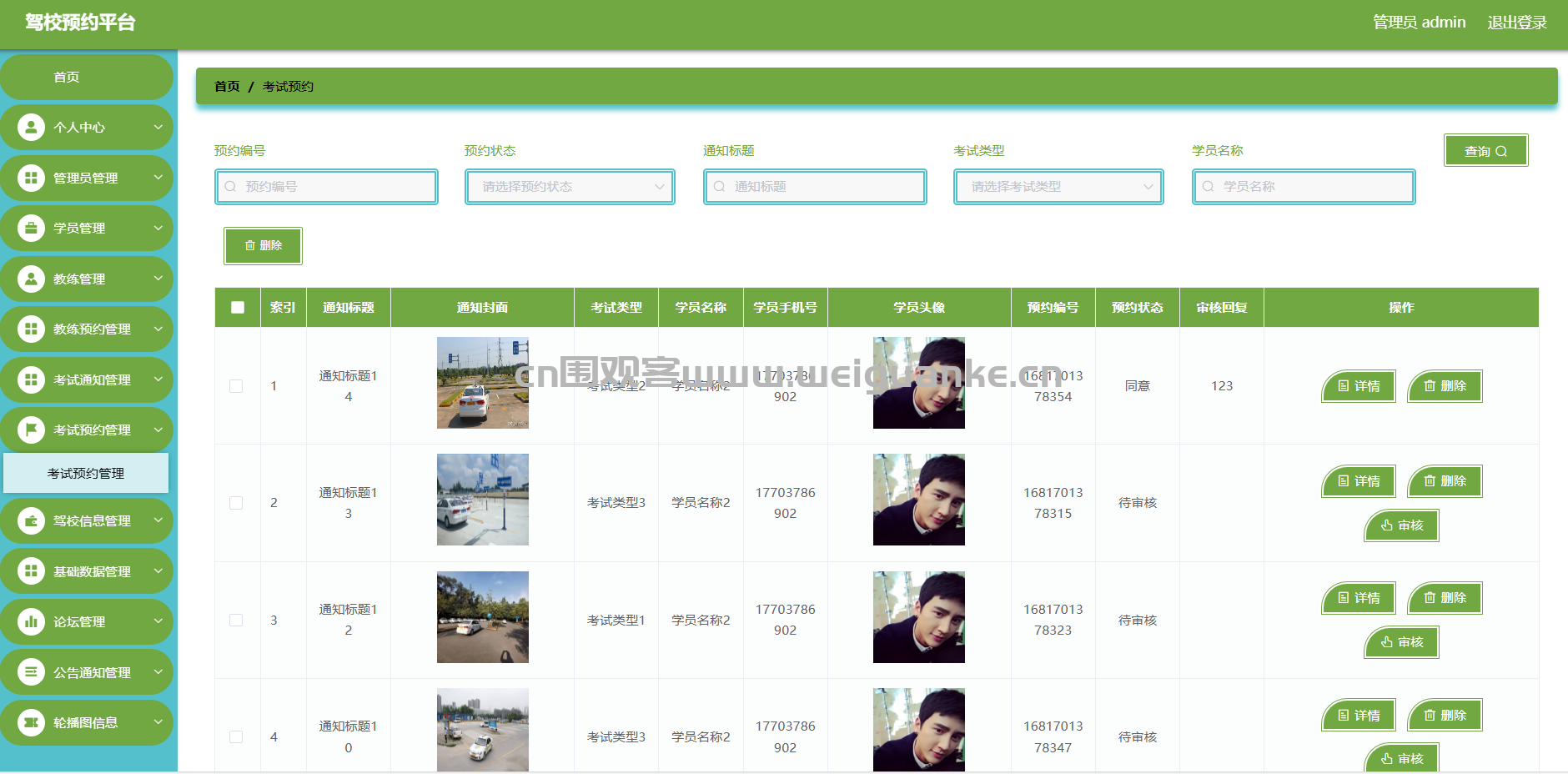Click 删除 button for row 2

tap(1445, 481)
